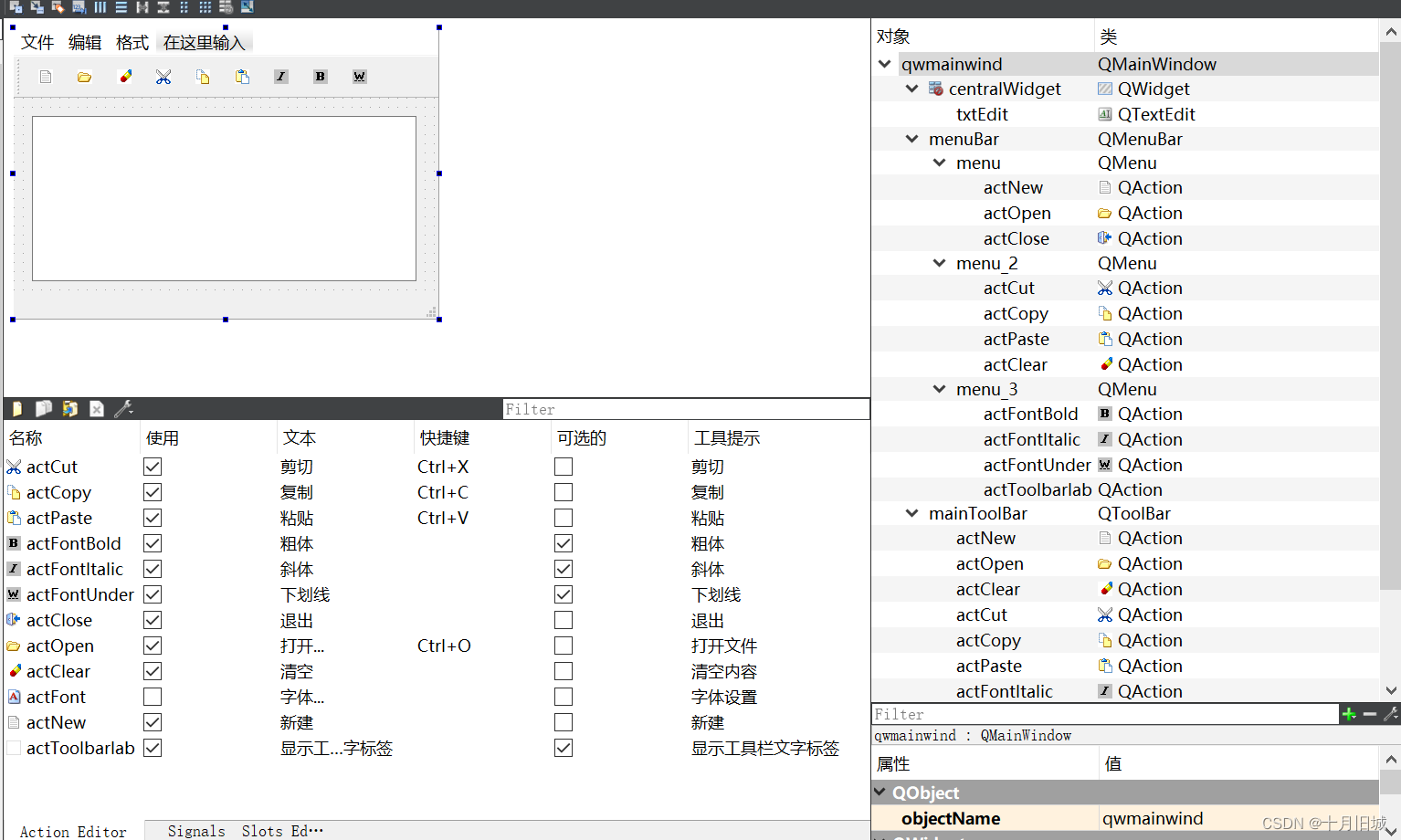Screen dimensions: 1401x840
Task: Open the wrench dropdown in Action Editor toolbar
Action: point(124,408)
